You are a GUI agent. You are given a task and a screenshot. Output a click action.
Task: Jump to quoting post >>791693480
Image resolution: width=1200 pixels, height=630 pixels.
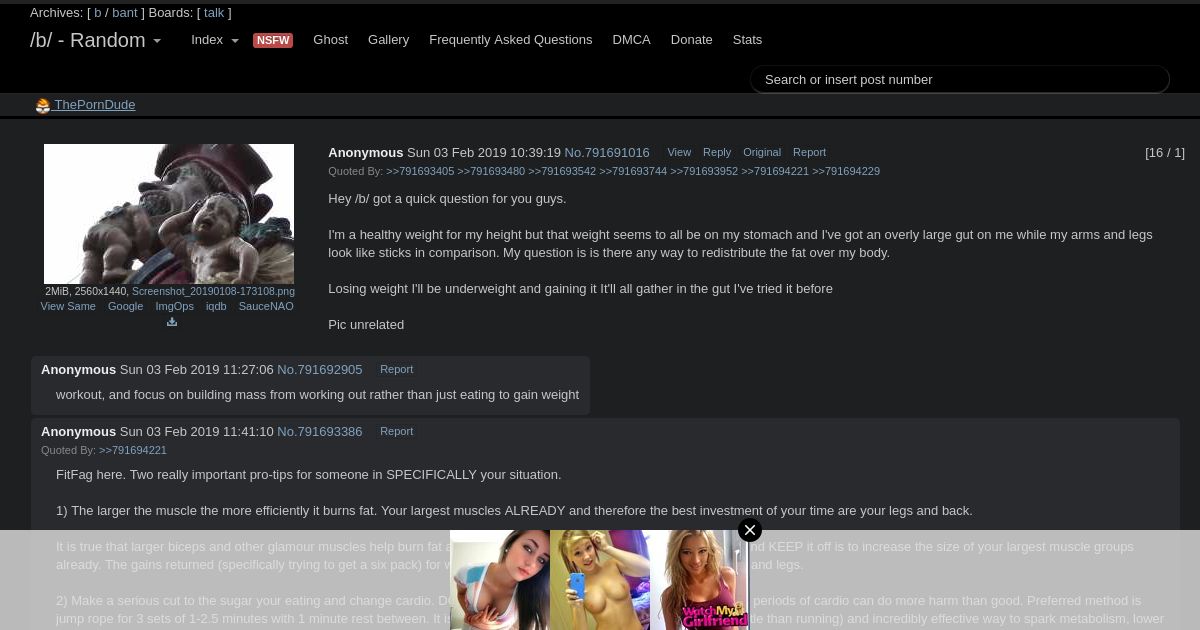click(x=491, y=171)
